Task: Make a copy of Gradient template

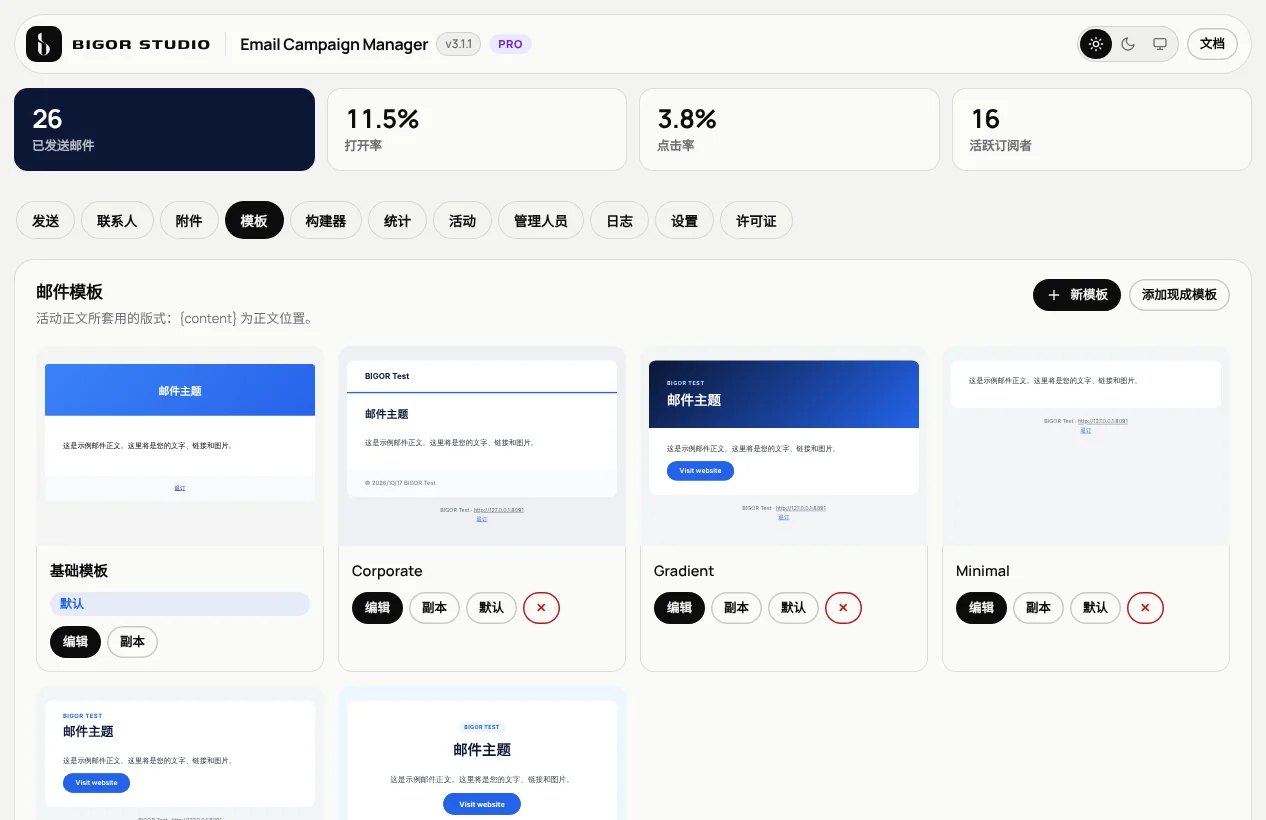Action: click(736, 608)
